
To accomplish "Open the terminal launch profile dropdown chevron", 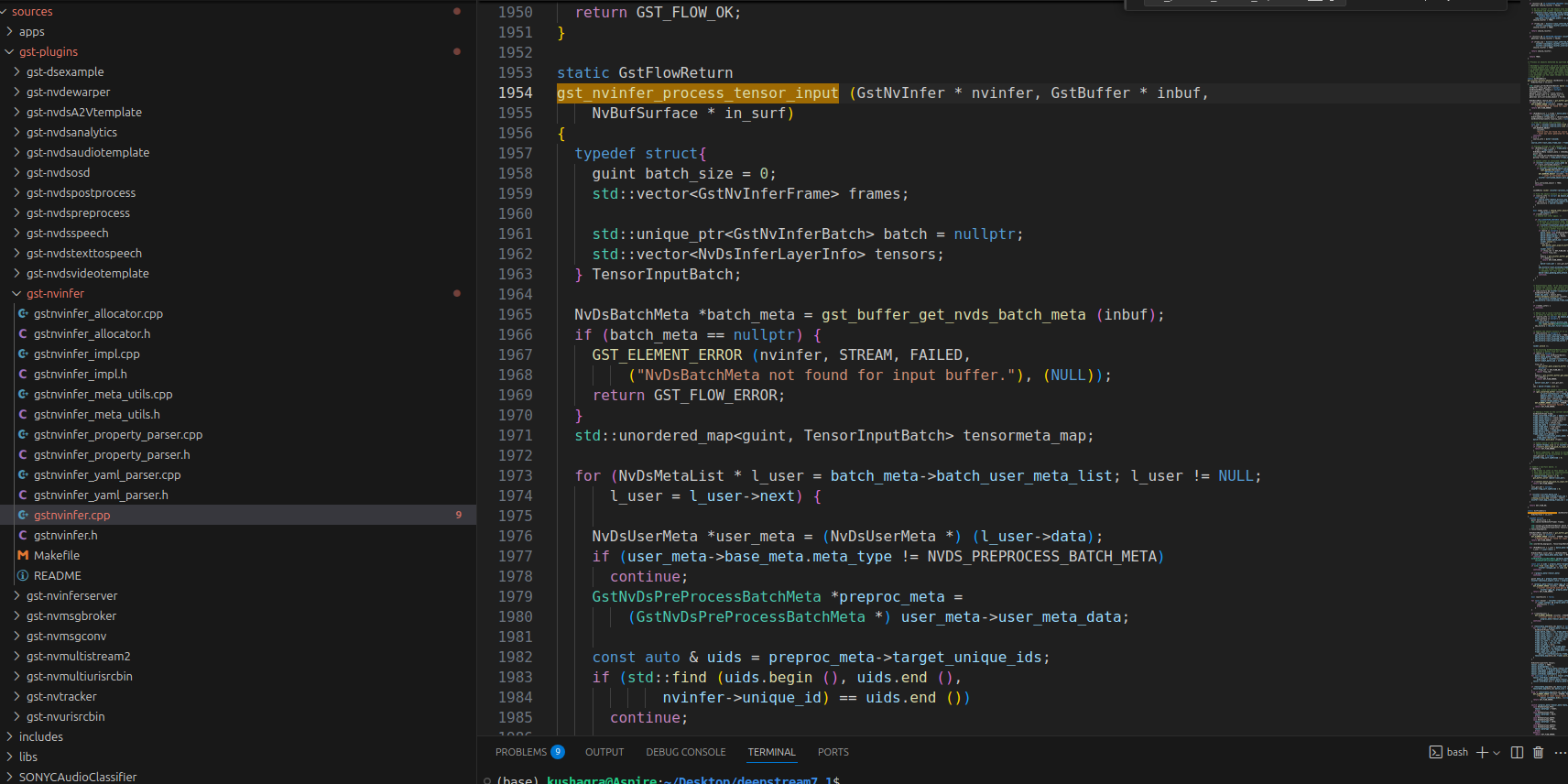I will coord(1497,752).
